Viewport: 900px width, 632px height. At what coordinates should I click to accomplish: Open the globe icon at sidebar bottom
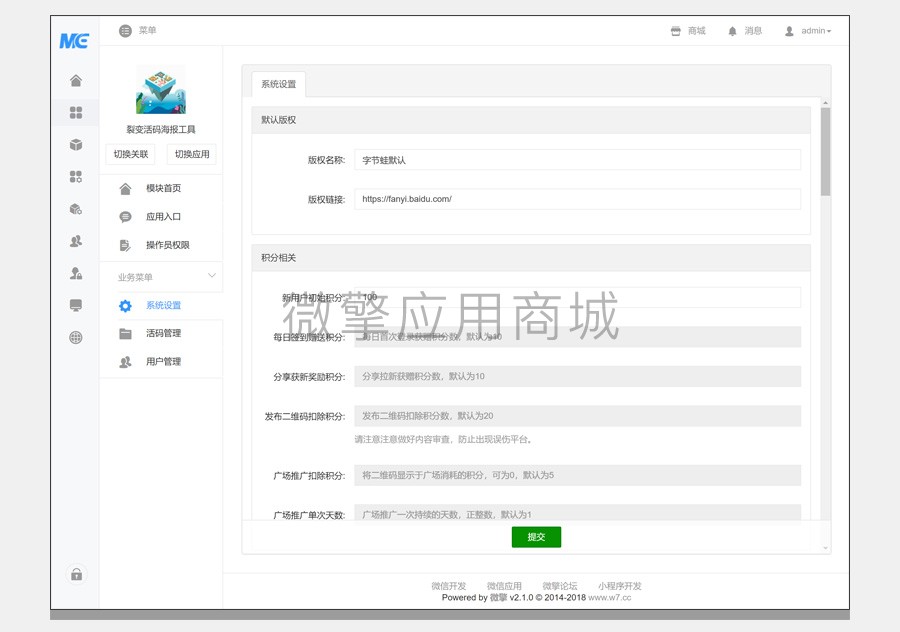point(75,338)
